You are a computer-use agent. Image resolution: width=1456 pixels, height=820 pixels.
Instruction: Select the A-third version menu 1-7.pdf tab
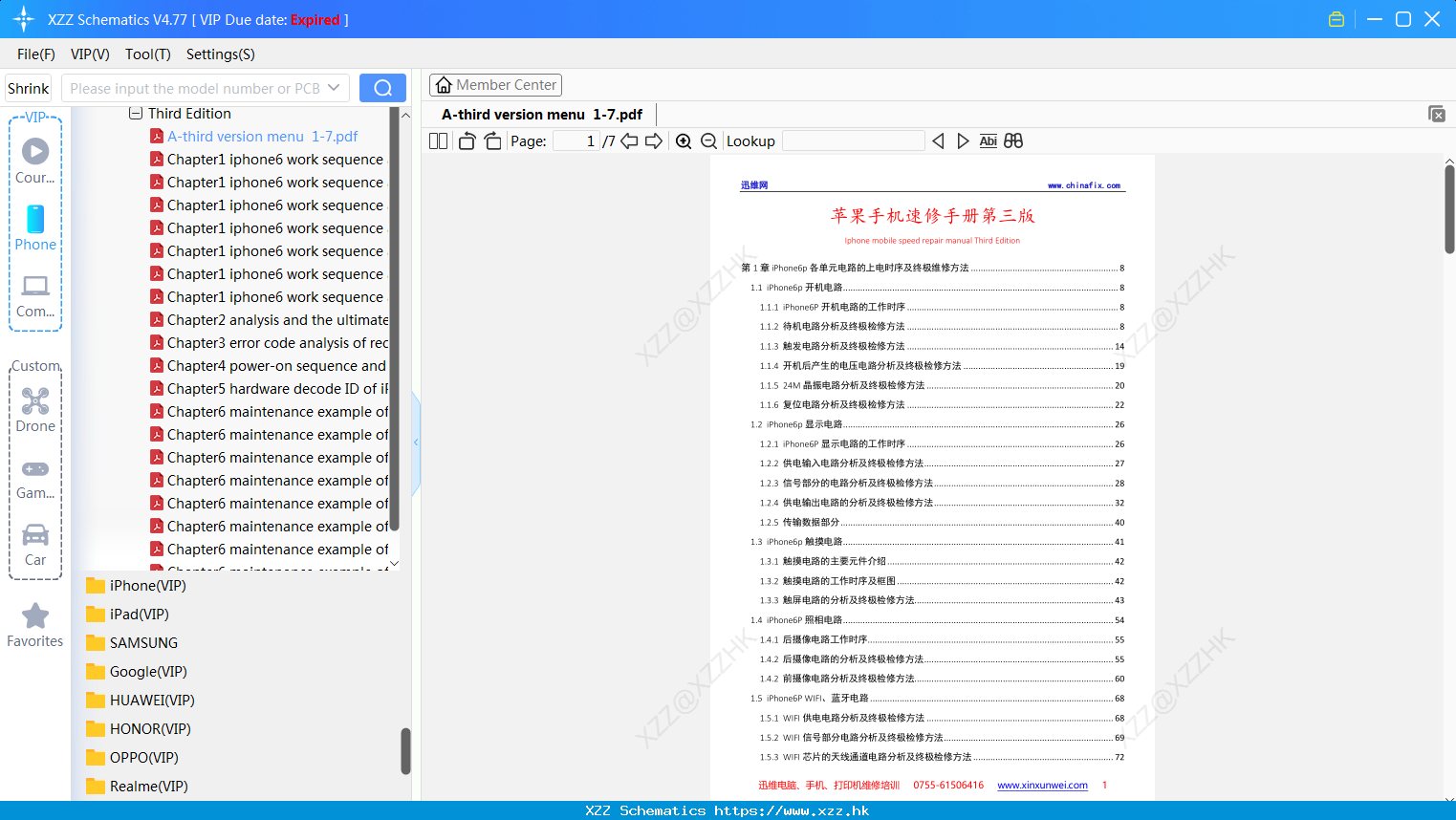click(542, 115)
